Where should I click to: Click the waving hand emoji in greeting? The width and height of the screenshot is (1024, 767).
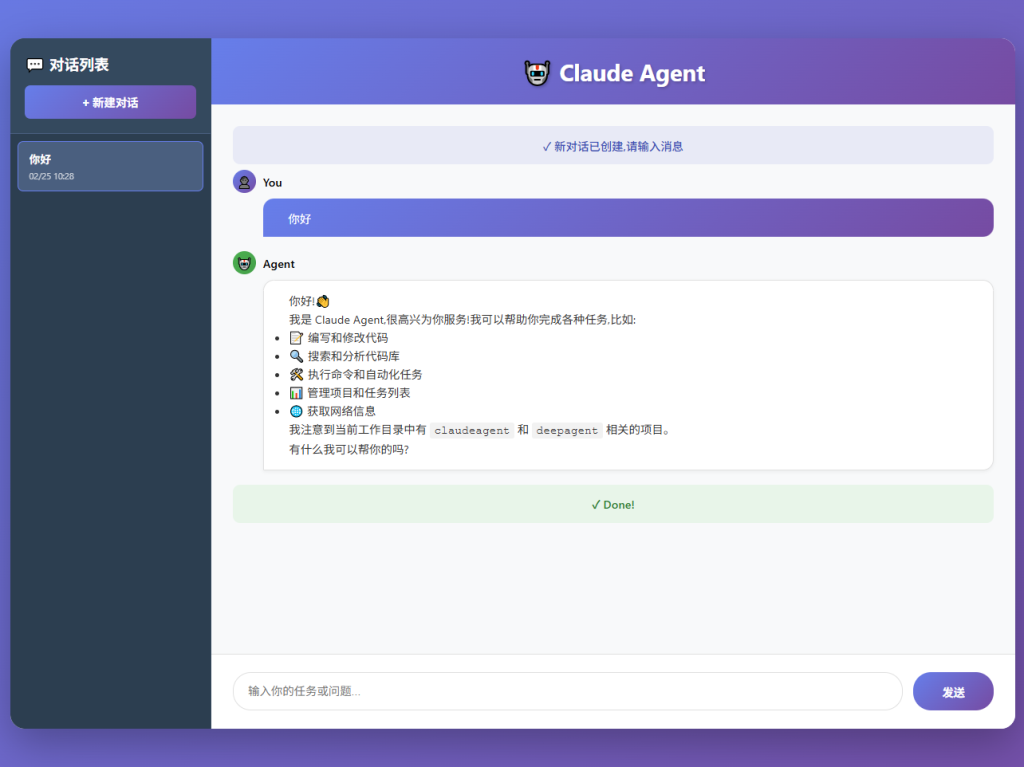point(323,301)
